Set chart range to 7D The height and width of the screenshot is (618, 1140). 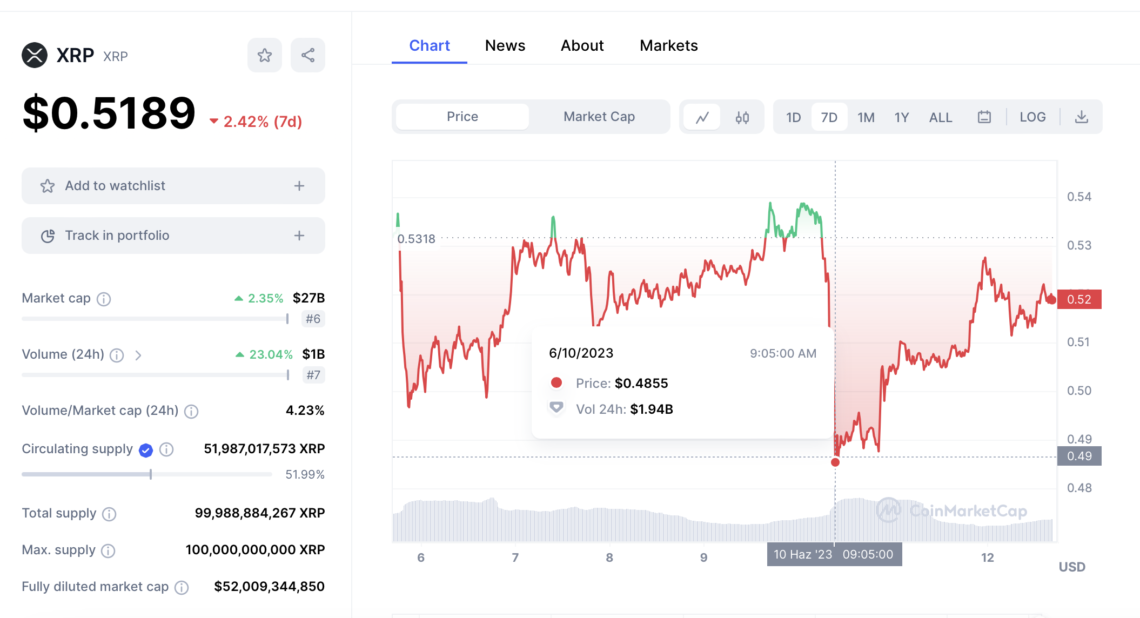click(829, 117)
